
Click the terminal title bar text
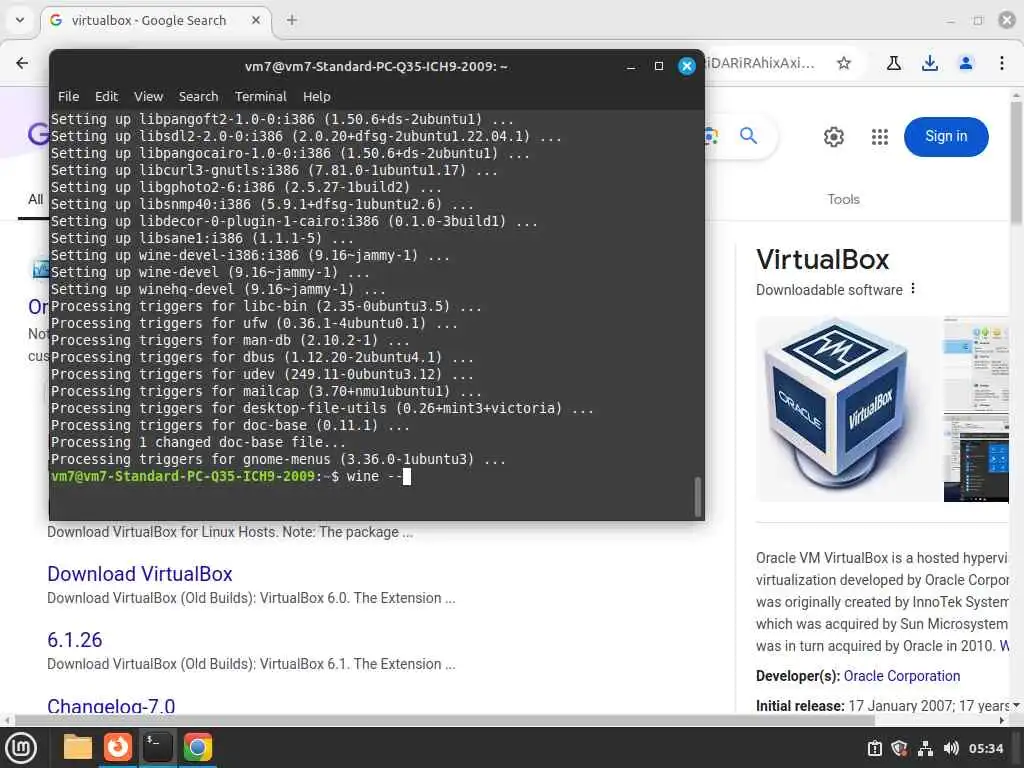(x=376, y=67)
